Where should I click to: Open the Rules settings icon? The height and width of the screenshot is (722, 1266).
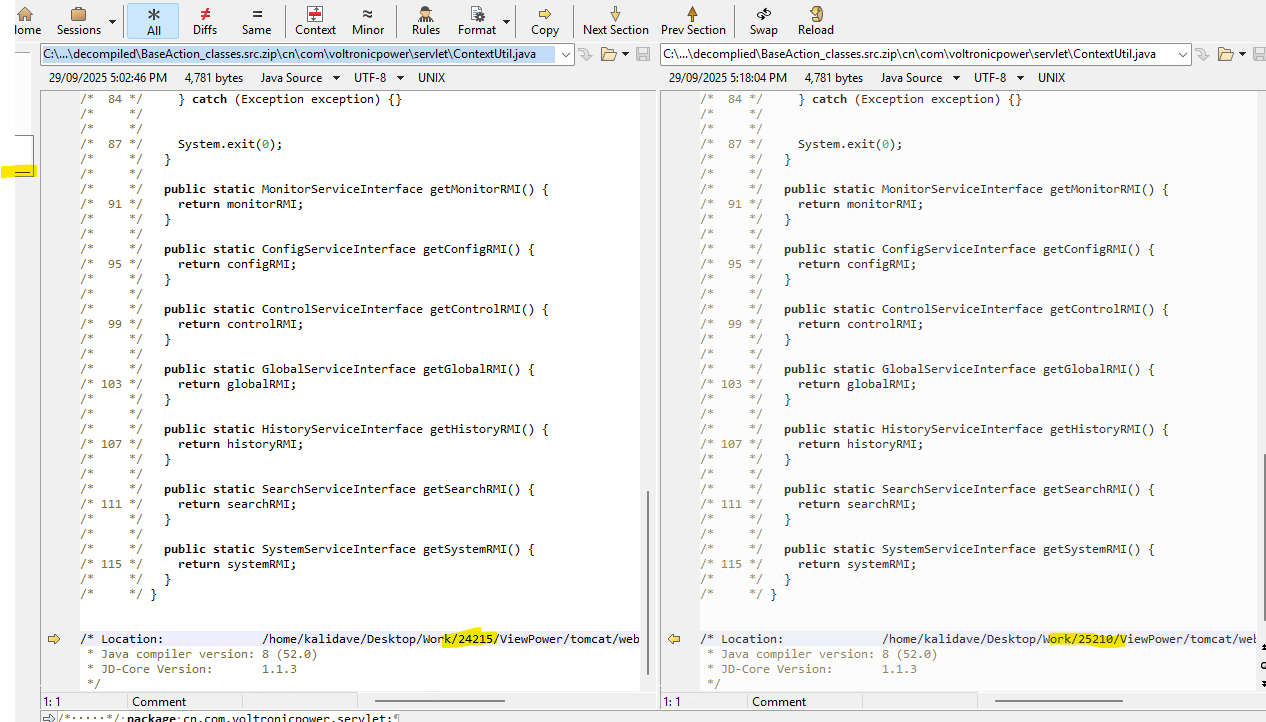click(426, 20)
